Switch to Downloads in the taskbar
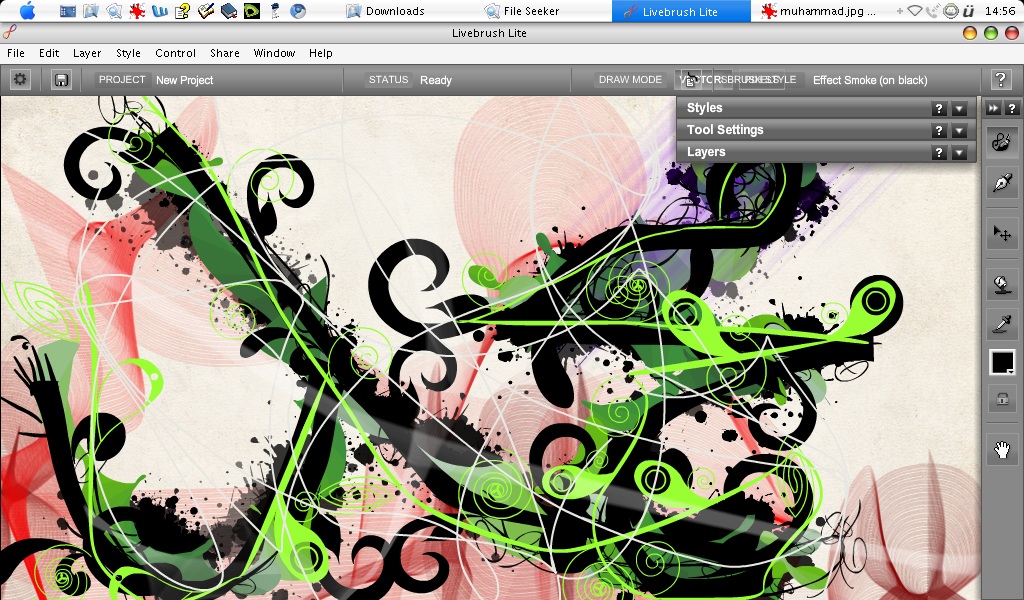1024x600 pixels. point(385,11)
